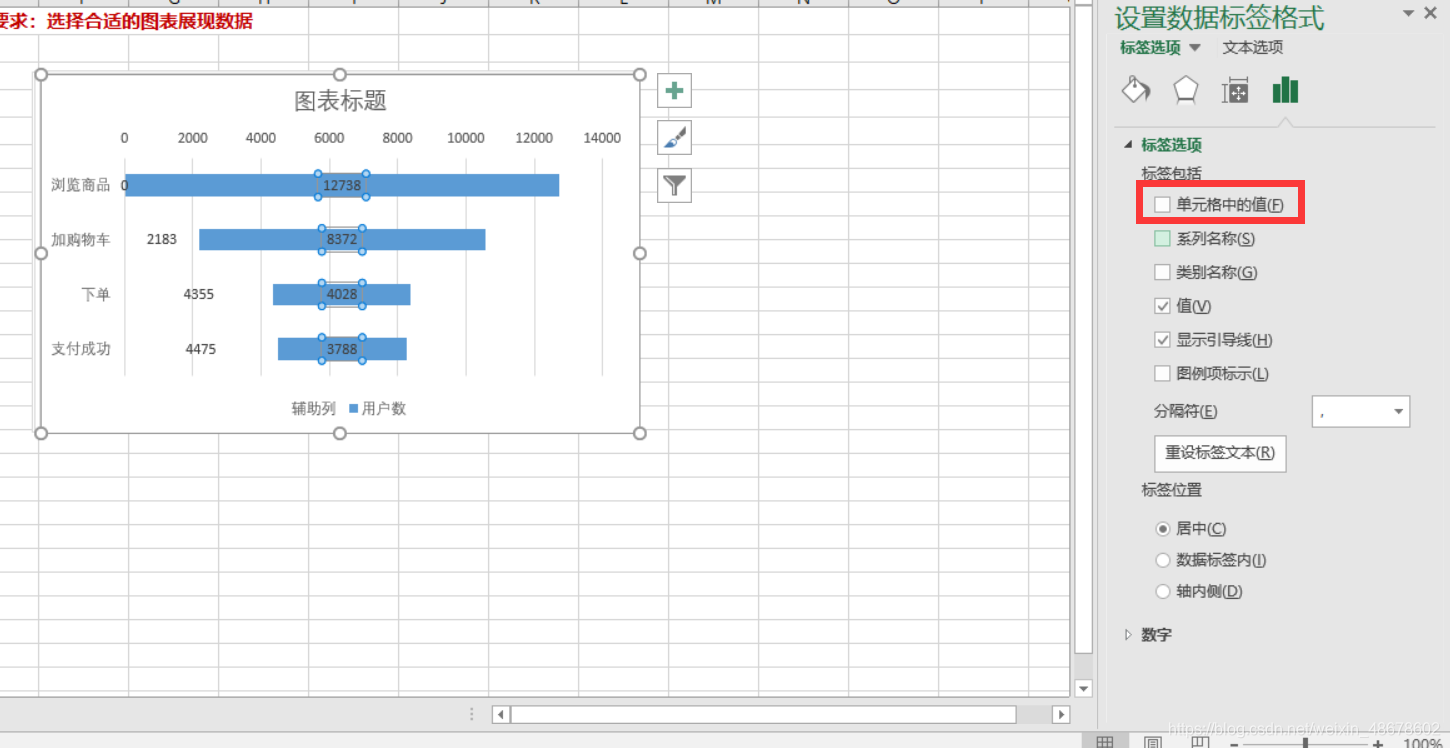Screen dimensions: 1450x748
Task: Click the 支付成功 category label
Action: (81, 349)
